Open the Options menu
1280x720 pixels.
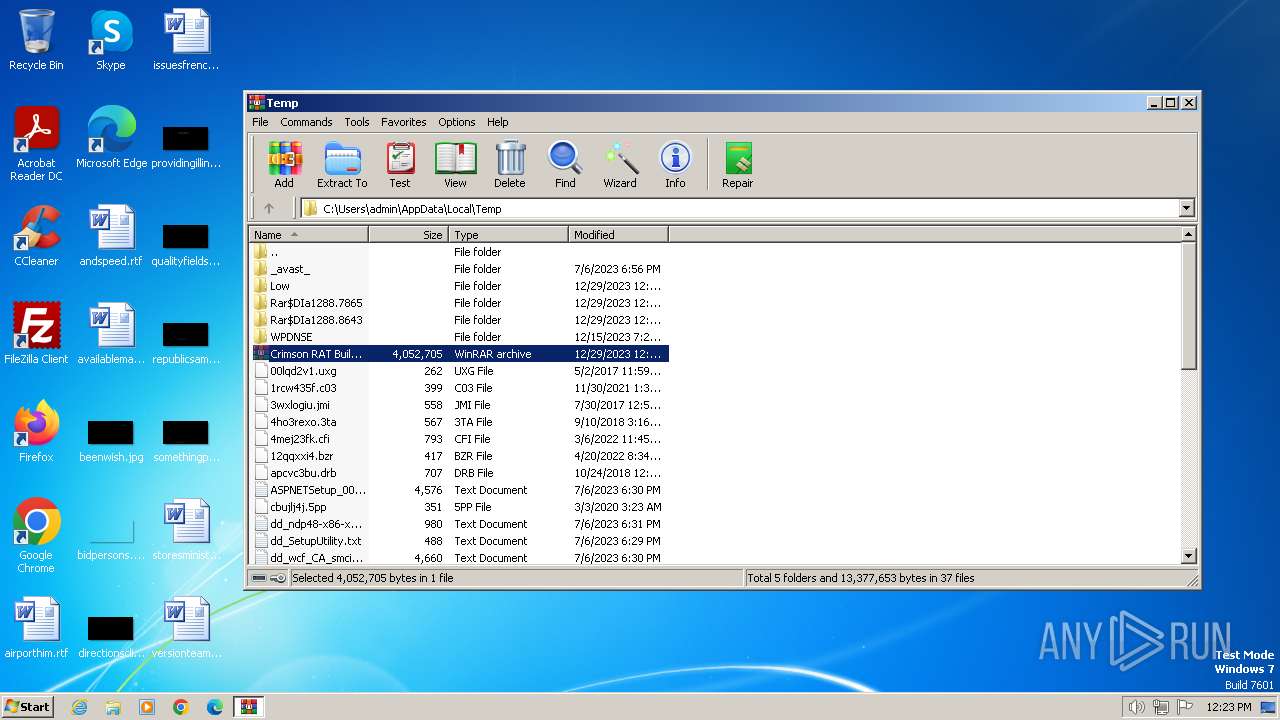coord(456,122)
